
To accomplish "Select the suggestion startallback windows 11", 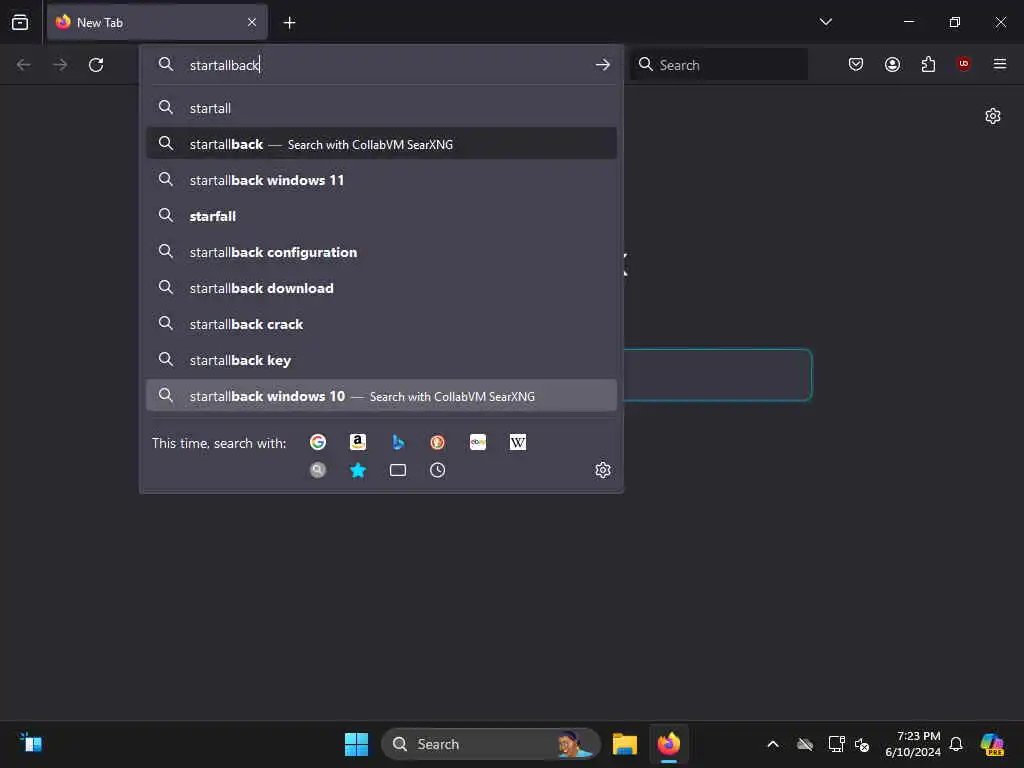I will click(381, 180).
